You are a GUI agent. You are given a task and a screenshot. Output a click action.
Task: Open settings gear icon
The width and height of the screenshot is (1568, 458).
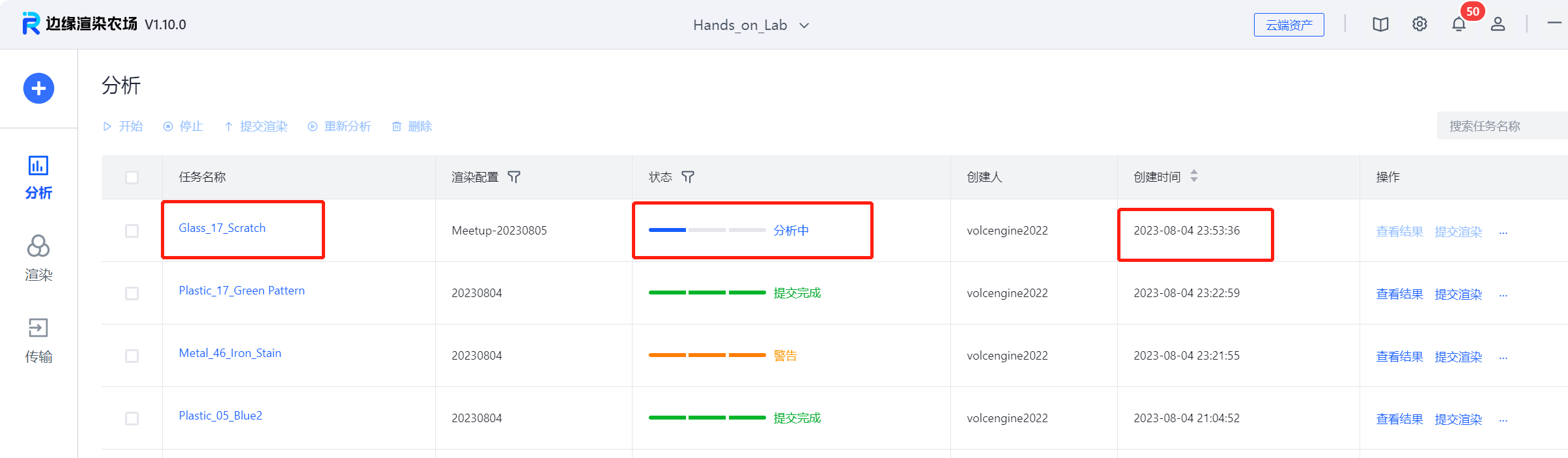[1419, 25]
